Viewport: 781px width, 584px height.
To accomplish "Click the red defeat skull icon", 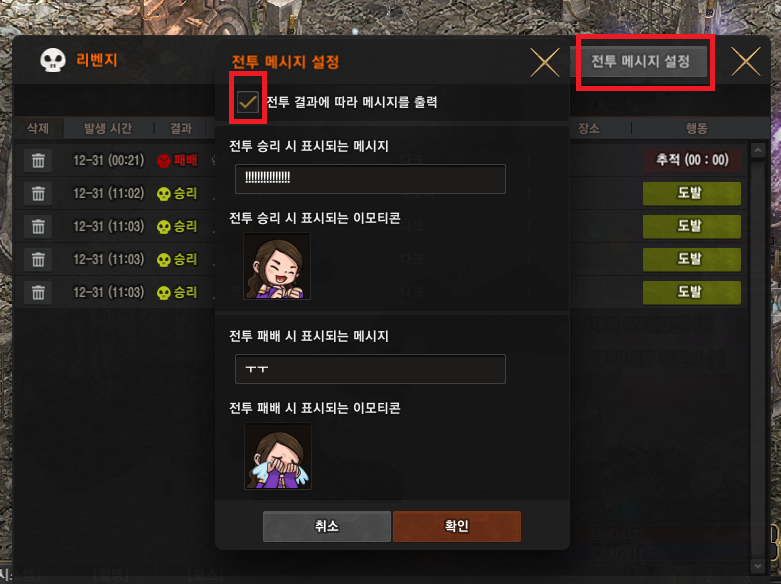I will click(x=163, y=161).
